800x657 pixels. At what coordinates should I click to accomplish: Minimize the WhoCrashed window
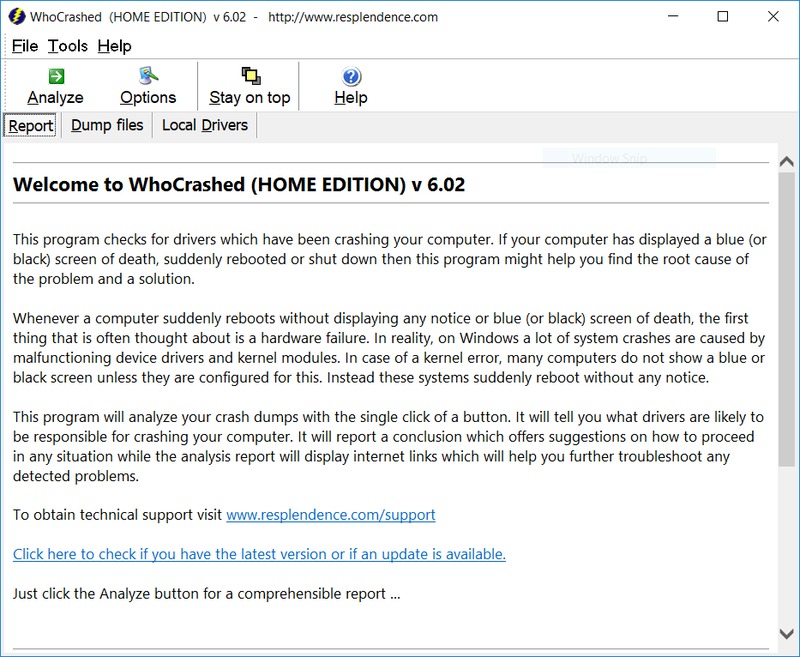pyautogui.click(x=677, y=17)
